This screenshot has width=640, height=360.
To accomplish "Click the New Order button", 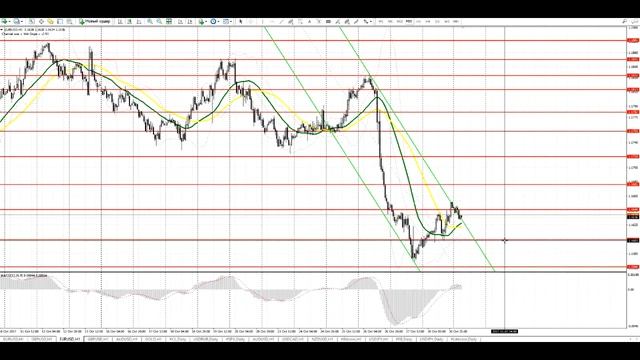I will tap(95, 21).
